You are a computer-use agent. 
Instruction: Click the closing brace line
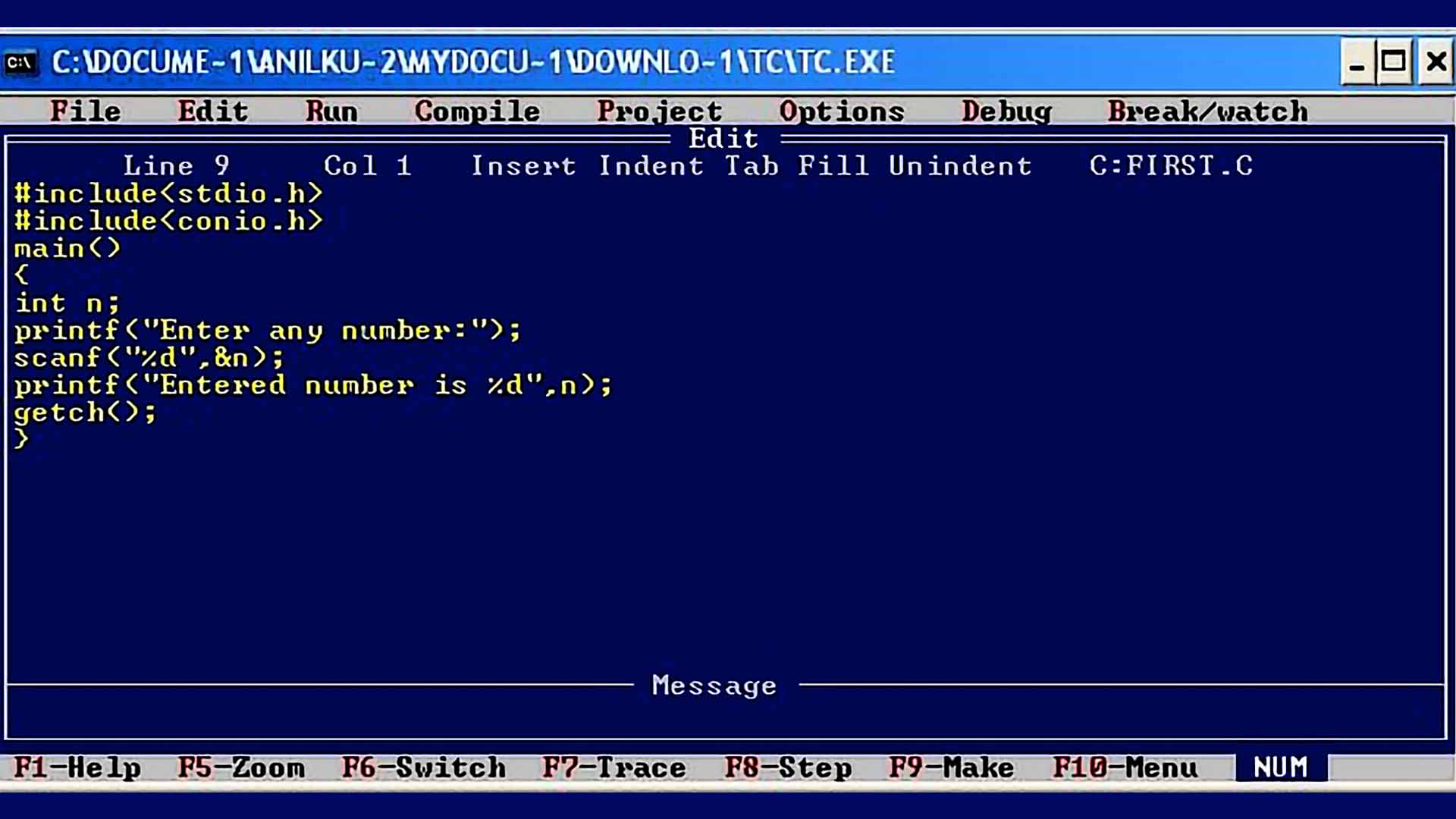(x=22, y=439)
